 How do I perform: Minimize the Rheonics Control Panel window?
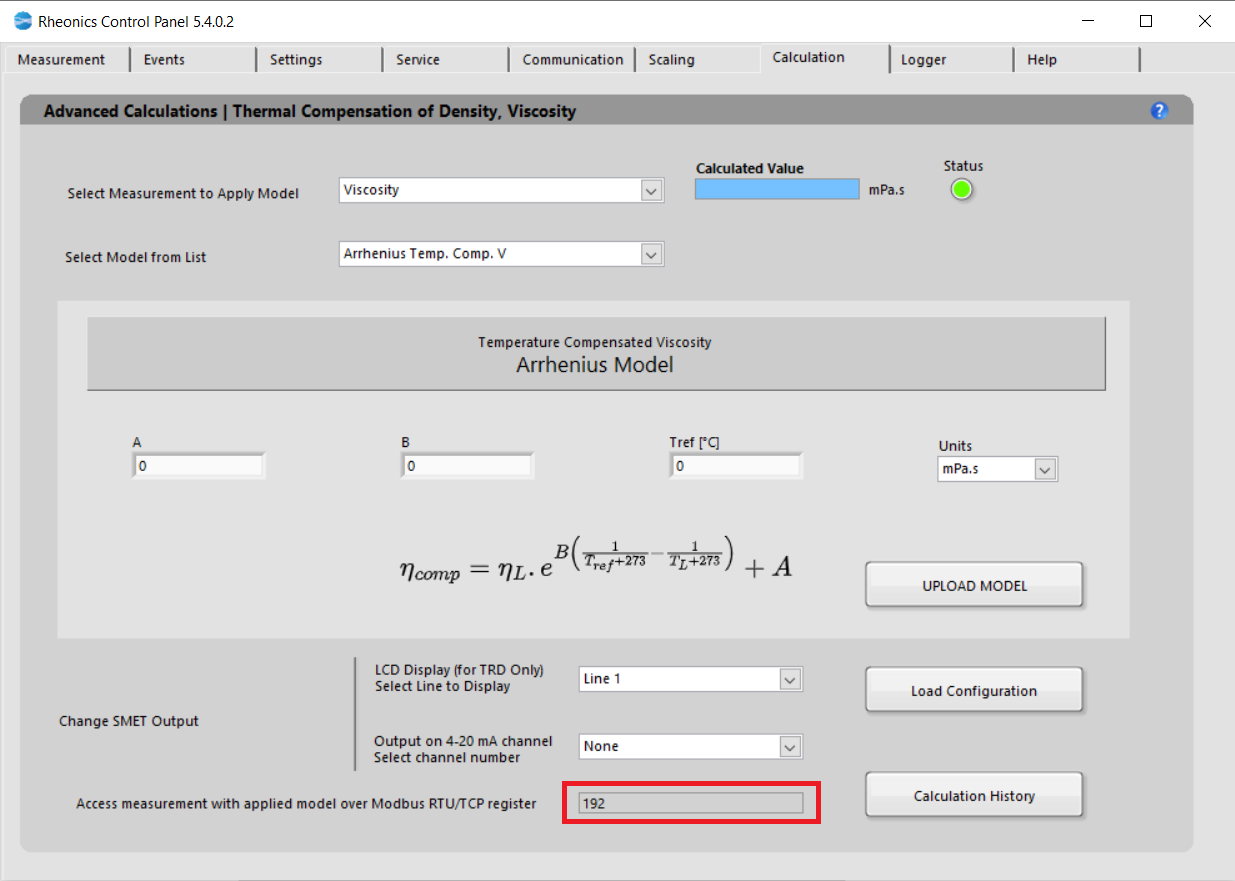coord(1087,21)
